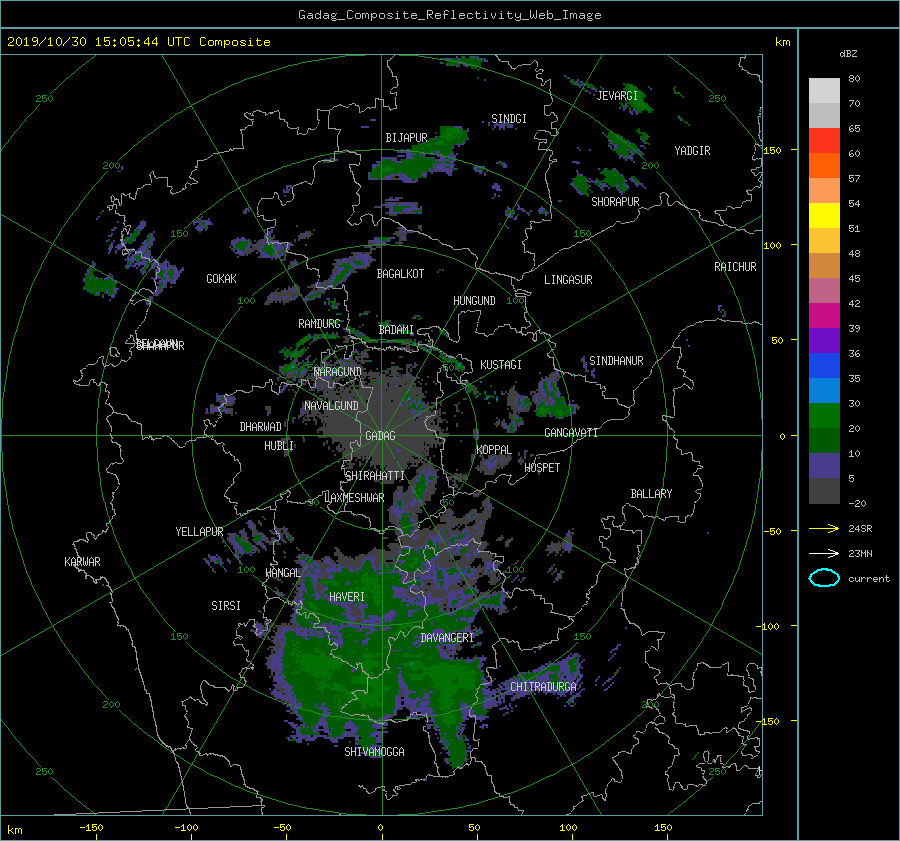900x841 pixels.
Task: Click the RAICHUR city label
Action: pyautogui.click(x=735, y=267)
